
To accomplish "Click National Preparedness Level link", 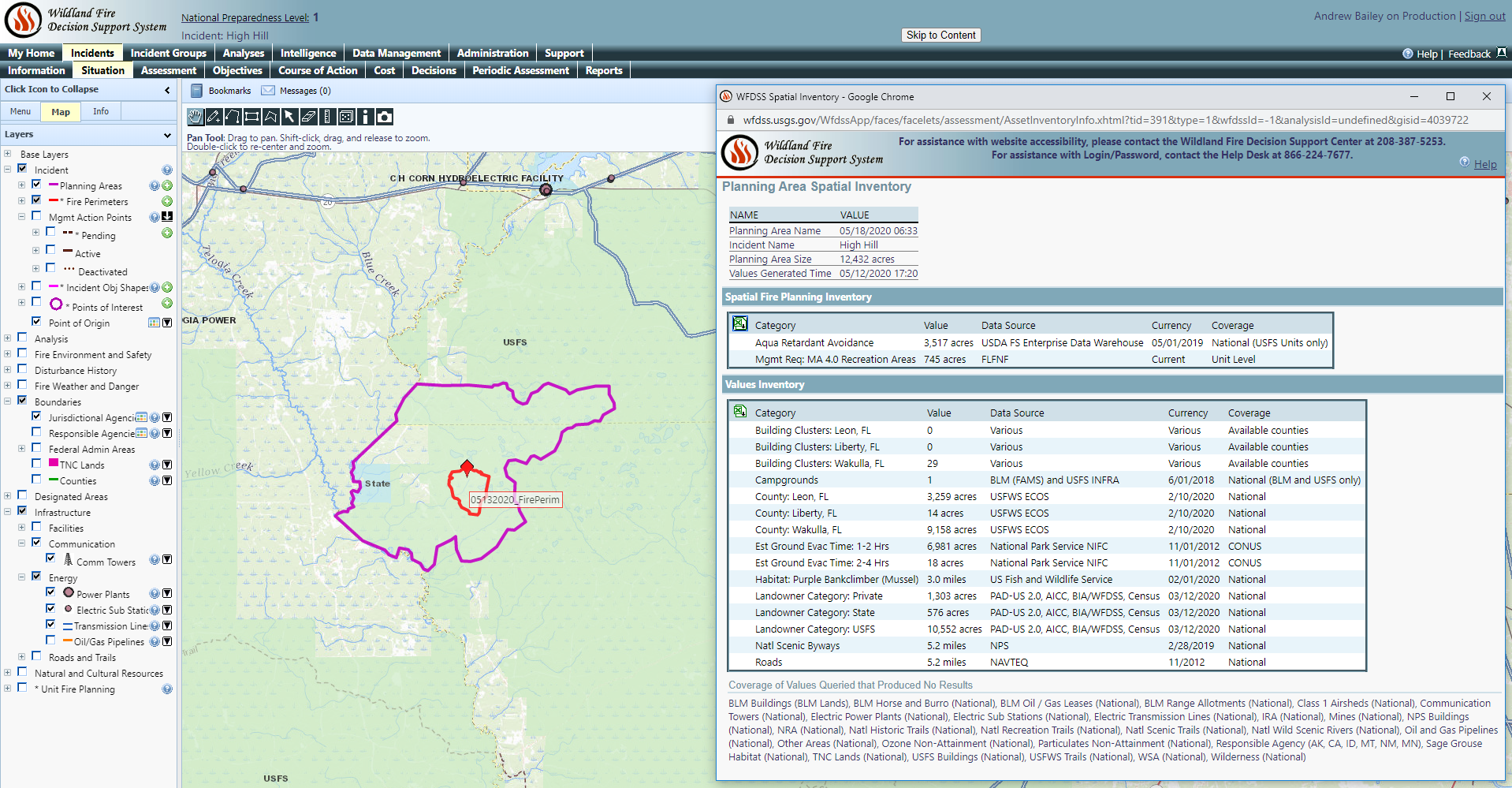I will 245,17.
